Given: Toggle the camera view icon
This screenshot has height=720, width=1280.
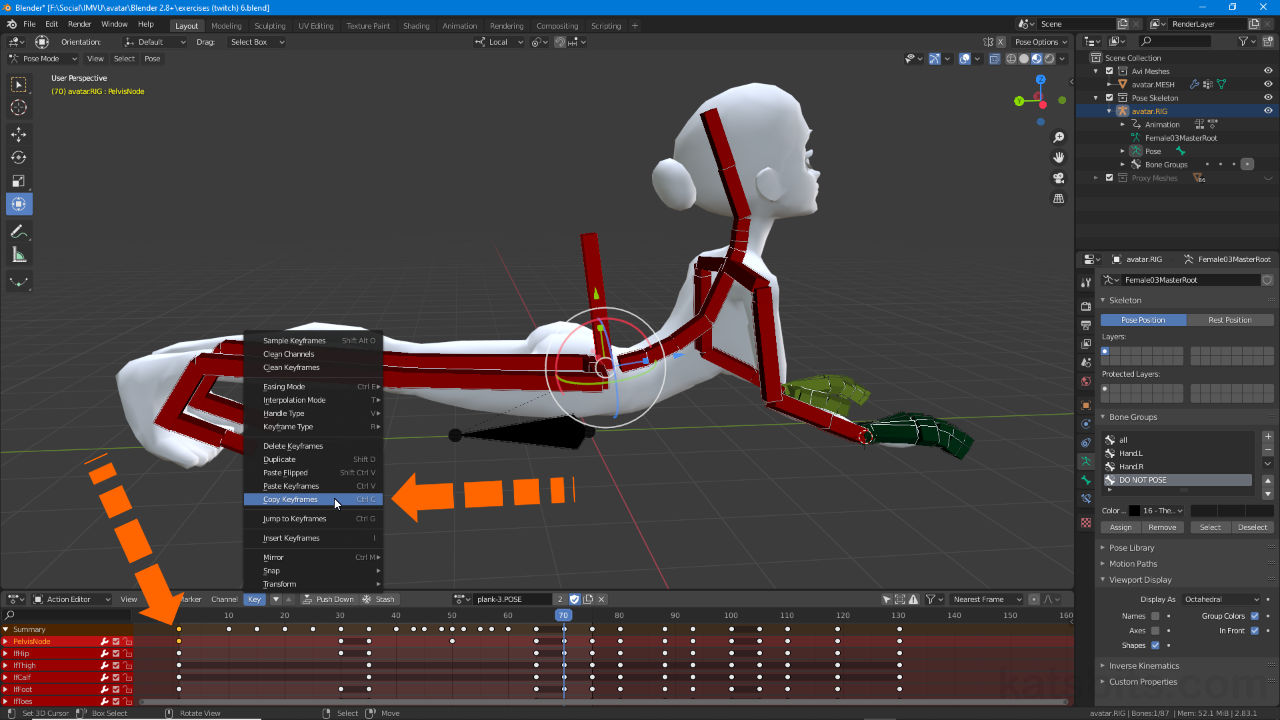Looking at the screenshot, I should click(x=1059, y=178).
